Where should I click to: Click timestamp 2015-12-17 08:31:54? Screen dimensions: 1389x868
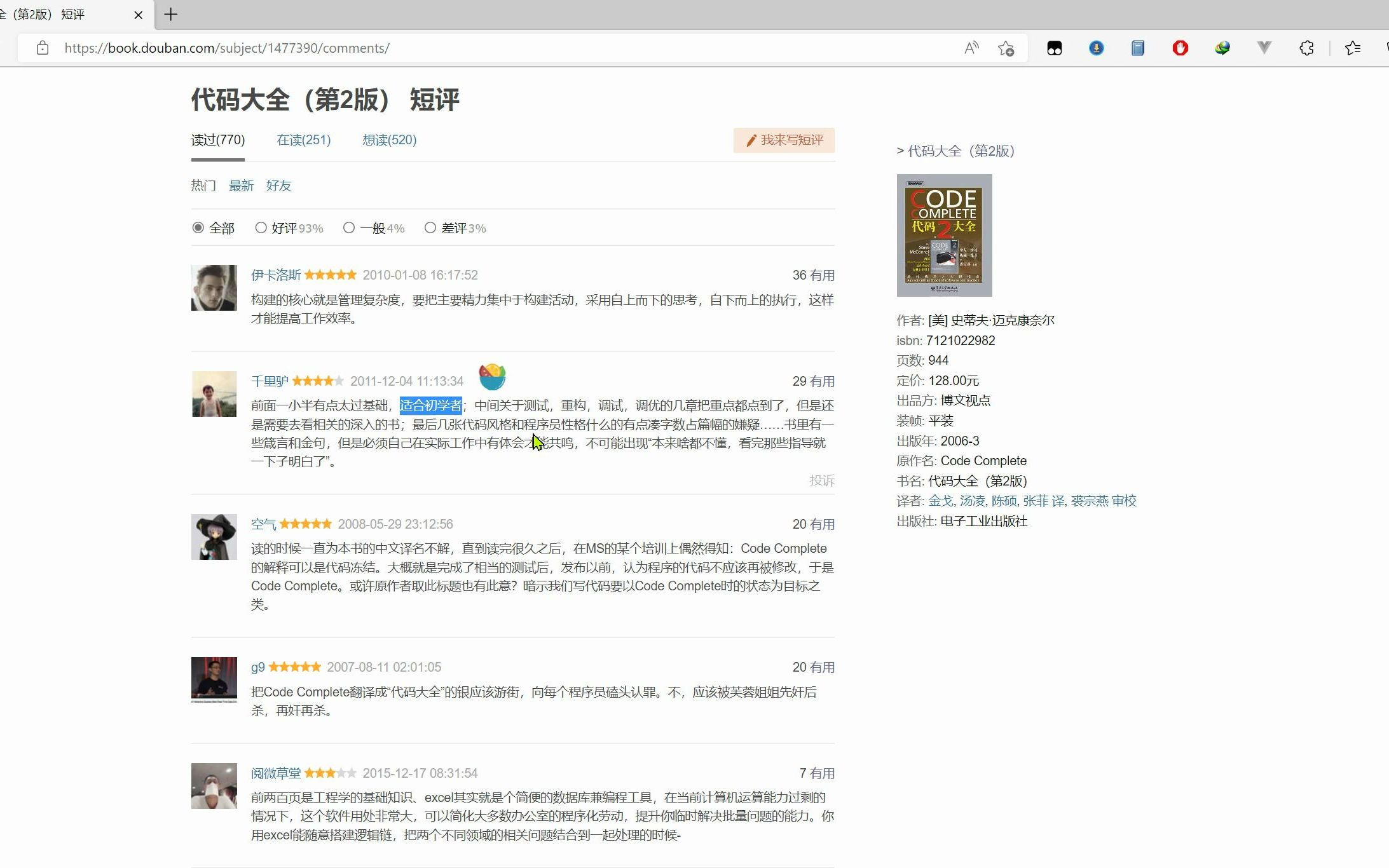click(x=420, y=773)
